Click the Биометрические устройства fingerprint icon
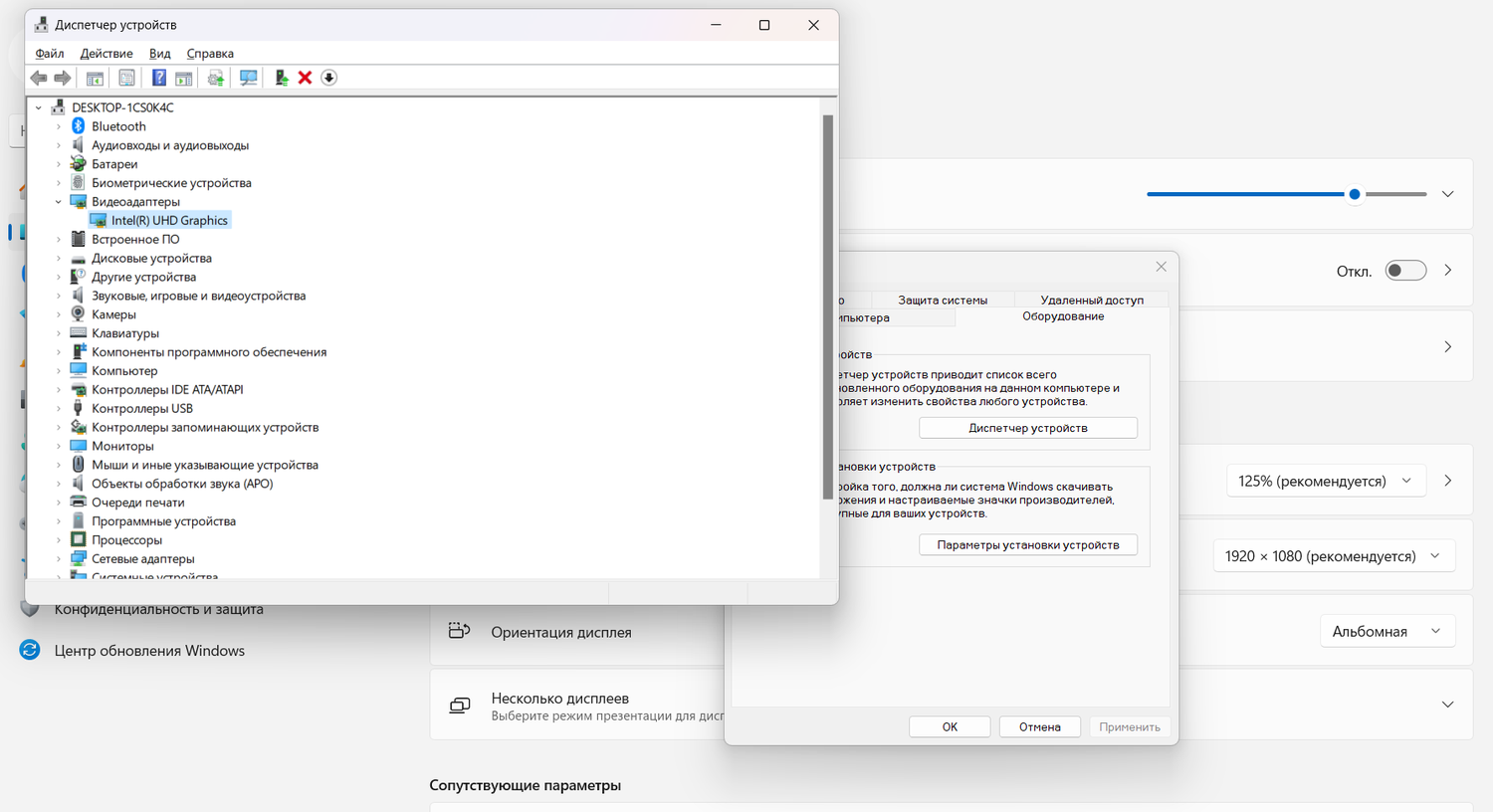 pyautogui.click(x=79, y=183)
